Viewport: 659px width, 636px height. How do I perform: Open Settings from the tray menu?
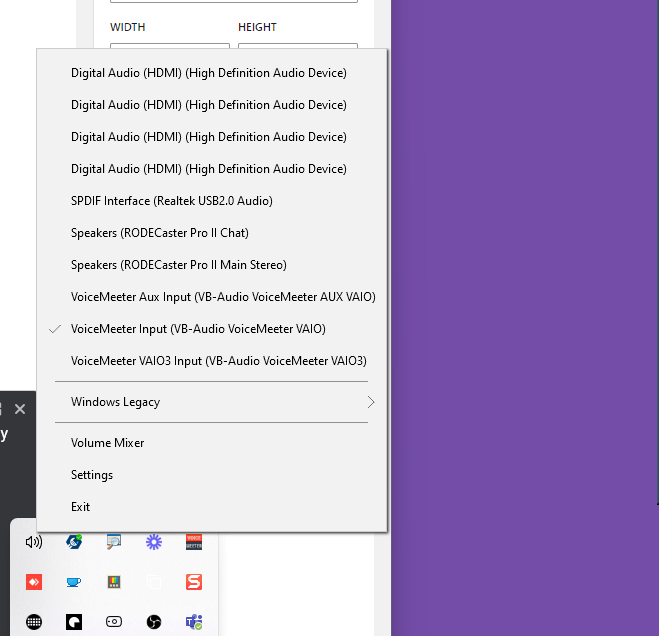pos(212,475)
